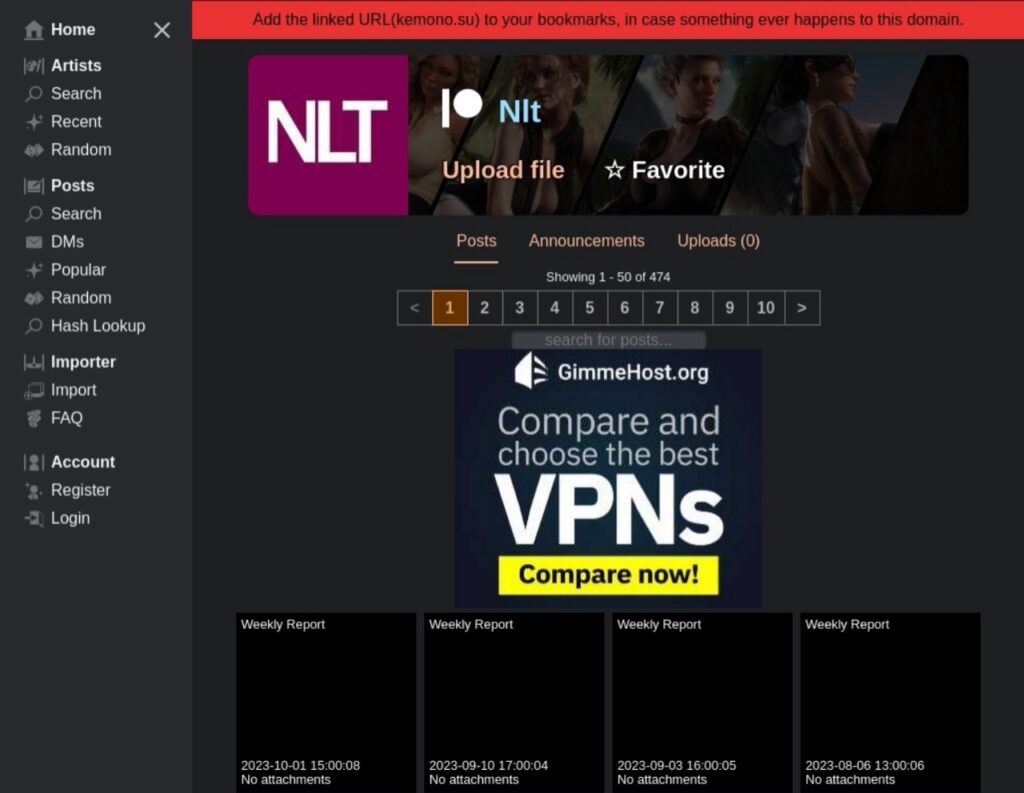The height and width of the screenshot is (793, 1024).
Task: Click the Importer section icon
Action: tap(33, 363)
